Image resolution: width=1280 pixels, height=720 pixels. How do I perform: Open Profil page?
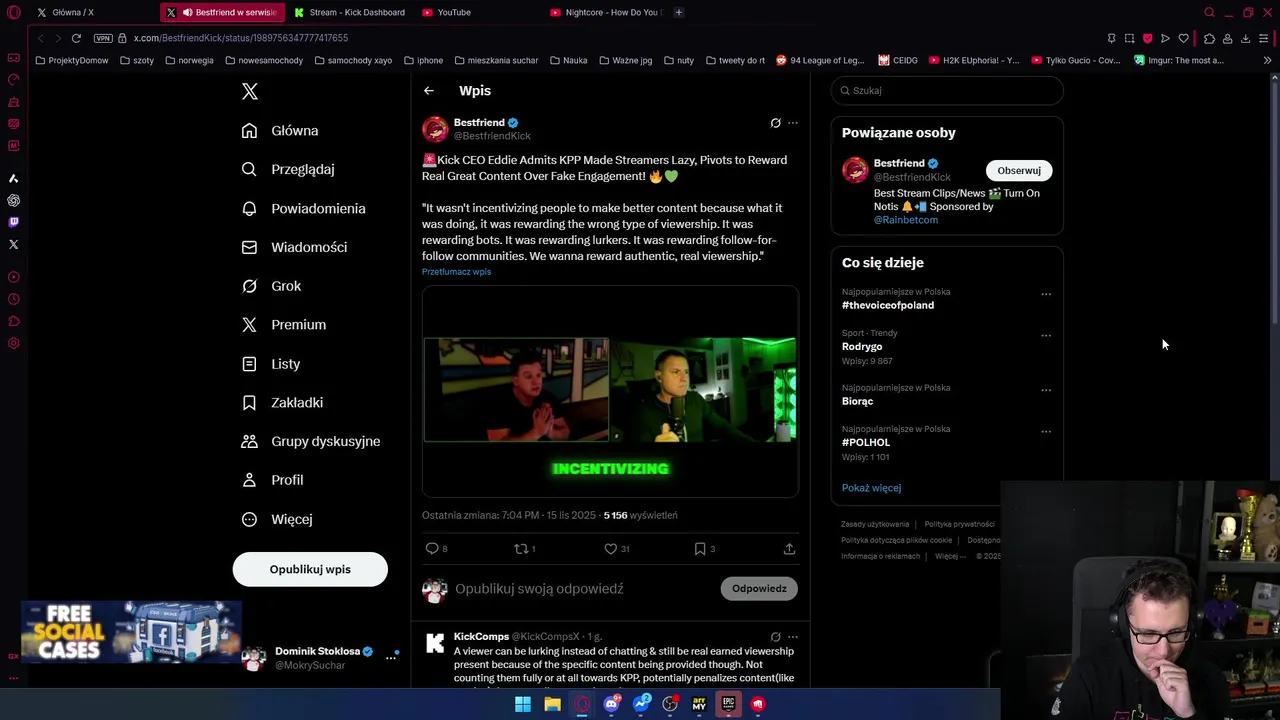(272, 480)
